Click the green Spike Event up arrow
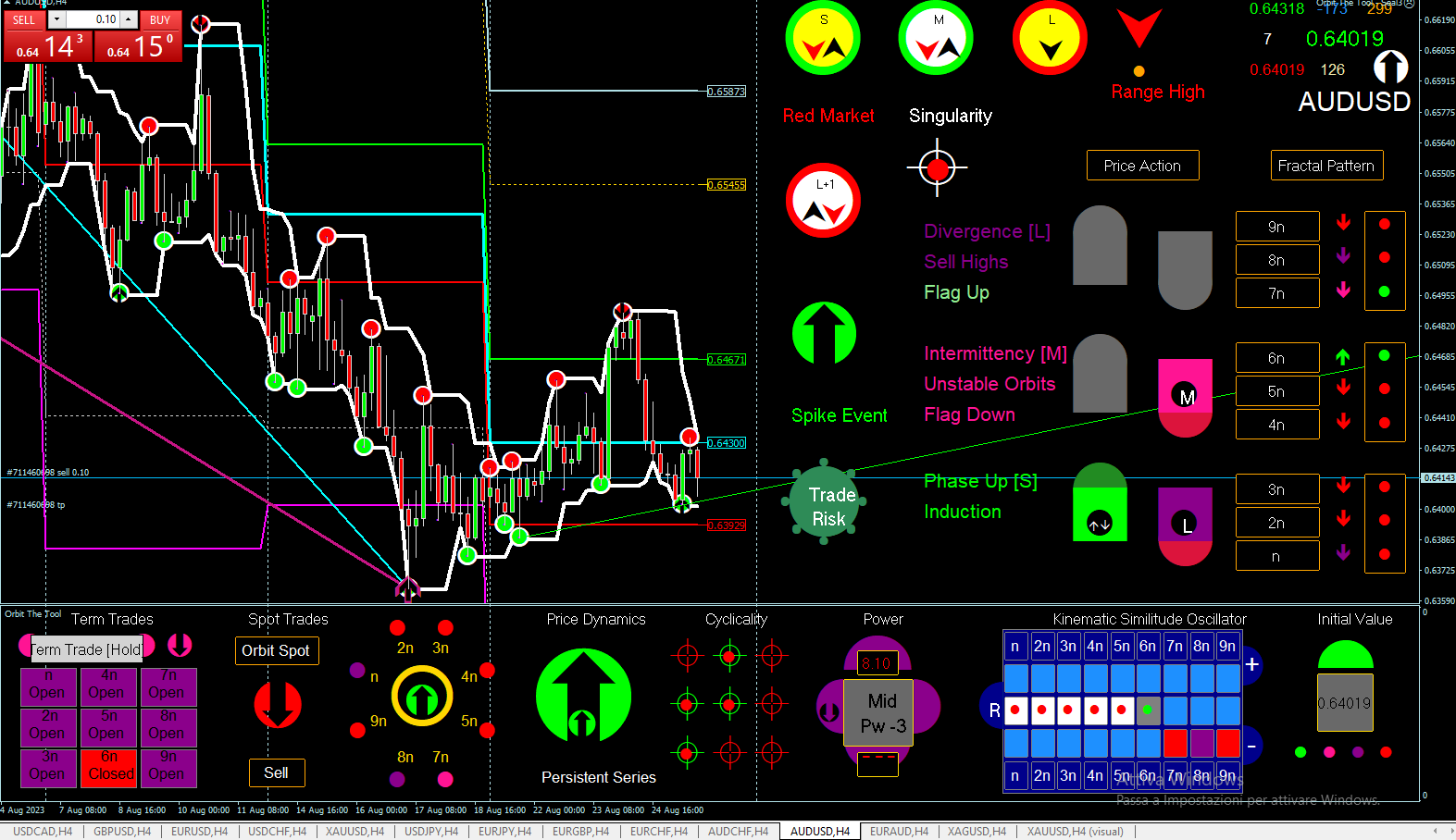The image size is (1456, 840). click(x=824, y=333)
